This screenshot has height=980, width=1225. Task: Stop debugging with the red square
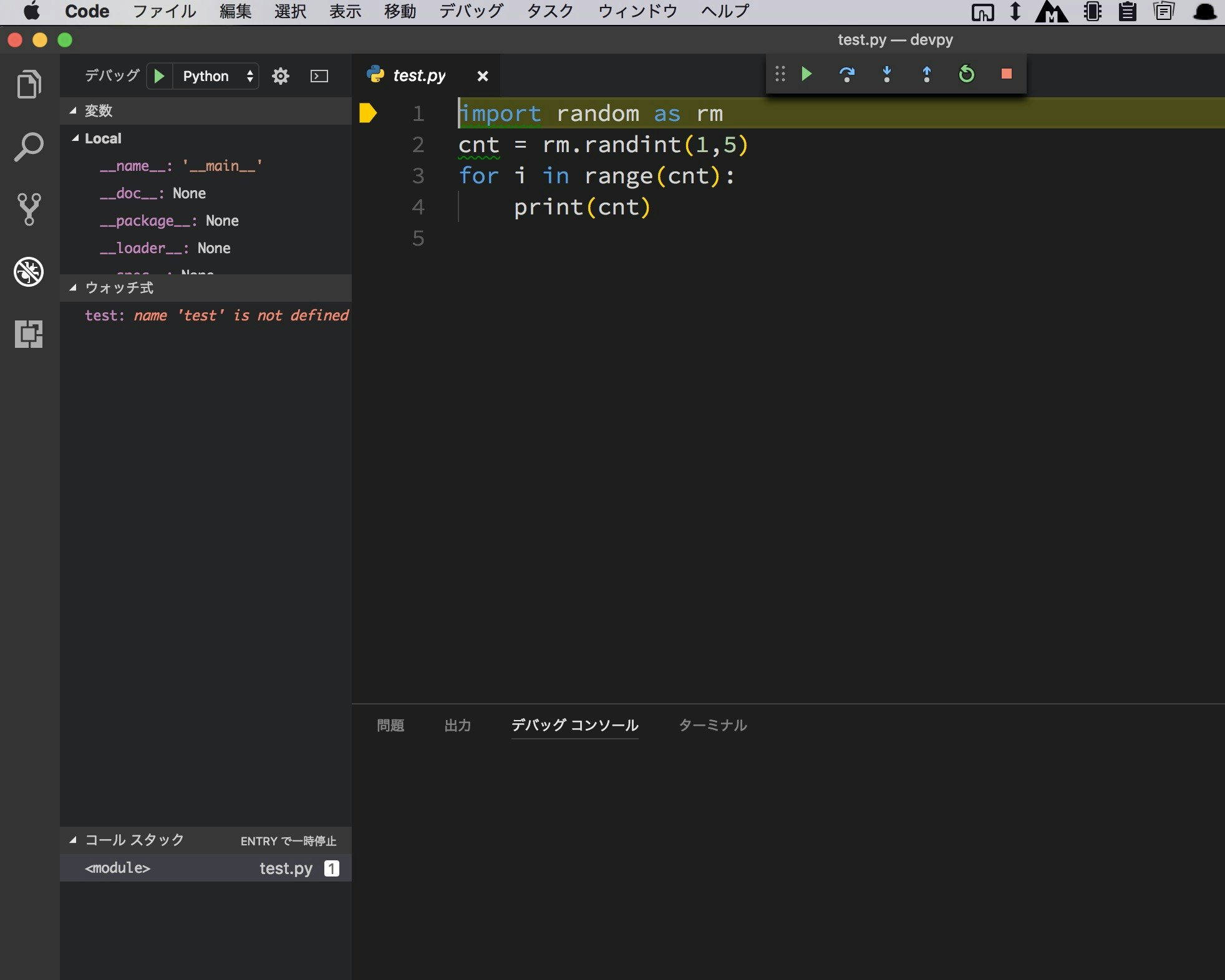(1006, 74)
